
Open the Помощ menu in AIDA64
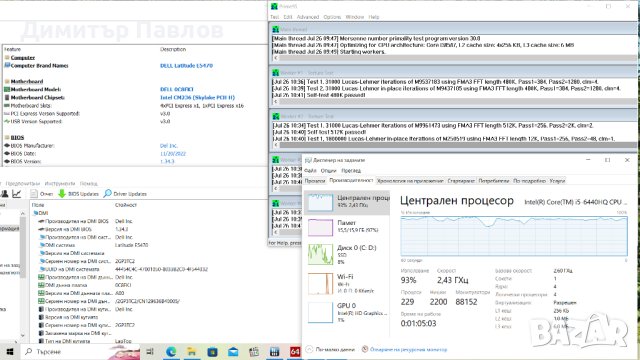(x=89, y=184)
